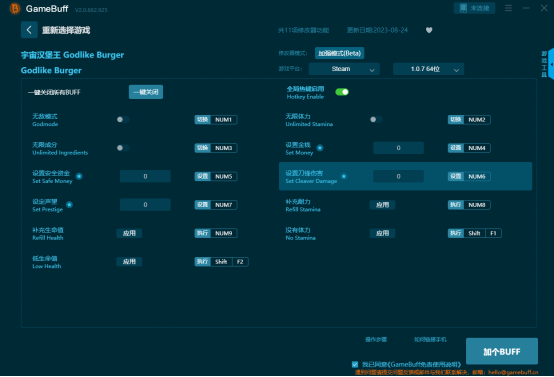Image resolution: width=554 pixels, height=377 pixels.
Task: Toggle Godmode switch on
Action: pyautogui.click(x=123, y=119)
